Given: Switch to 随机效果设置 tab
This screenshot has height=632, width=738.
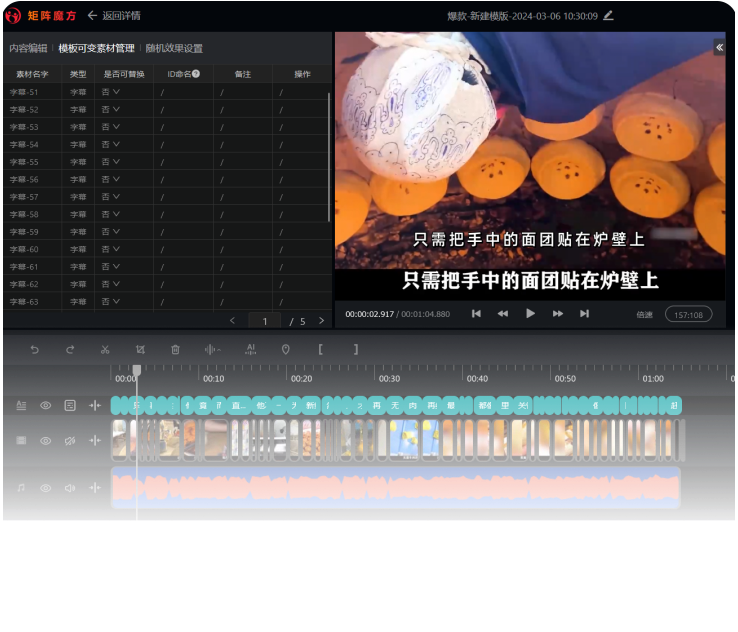Looking at the screenshot, I should coord(174,48).
